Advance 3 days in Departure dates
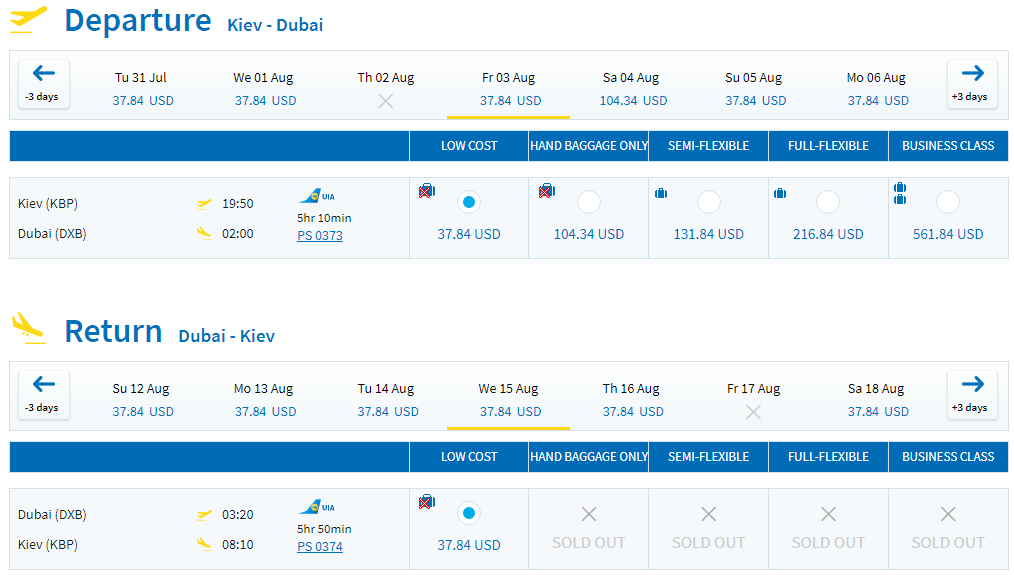 coord(971,84)
